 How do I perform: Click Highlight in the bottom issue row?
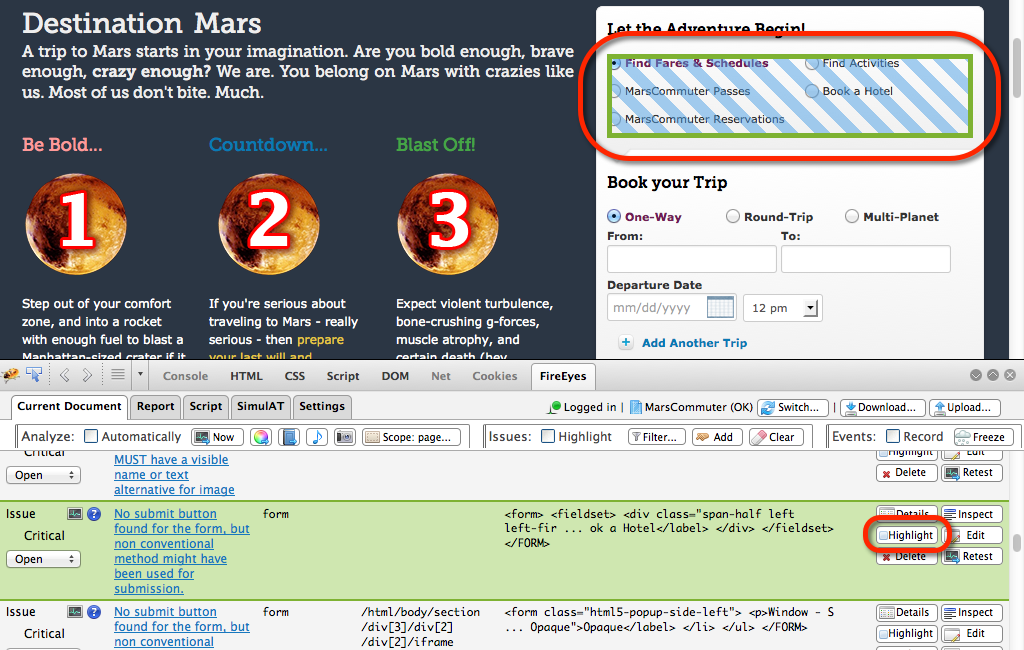click(906, 633)
